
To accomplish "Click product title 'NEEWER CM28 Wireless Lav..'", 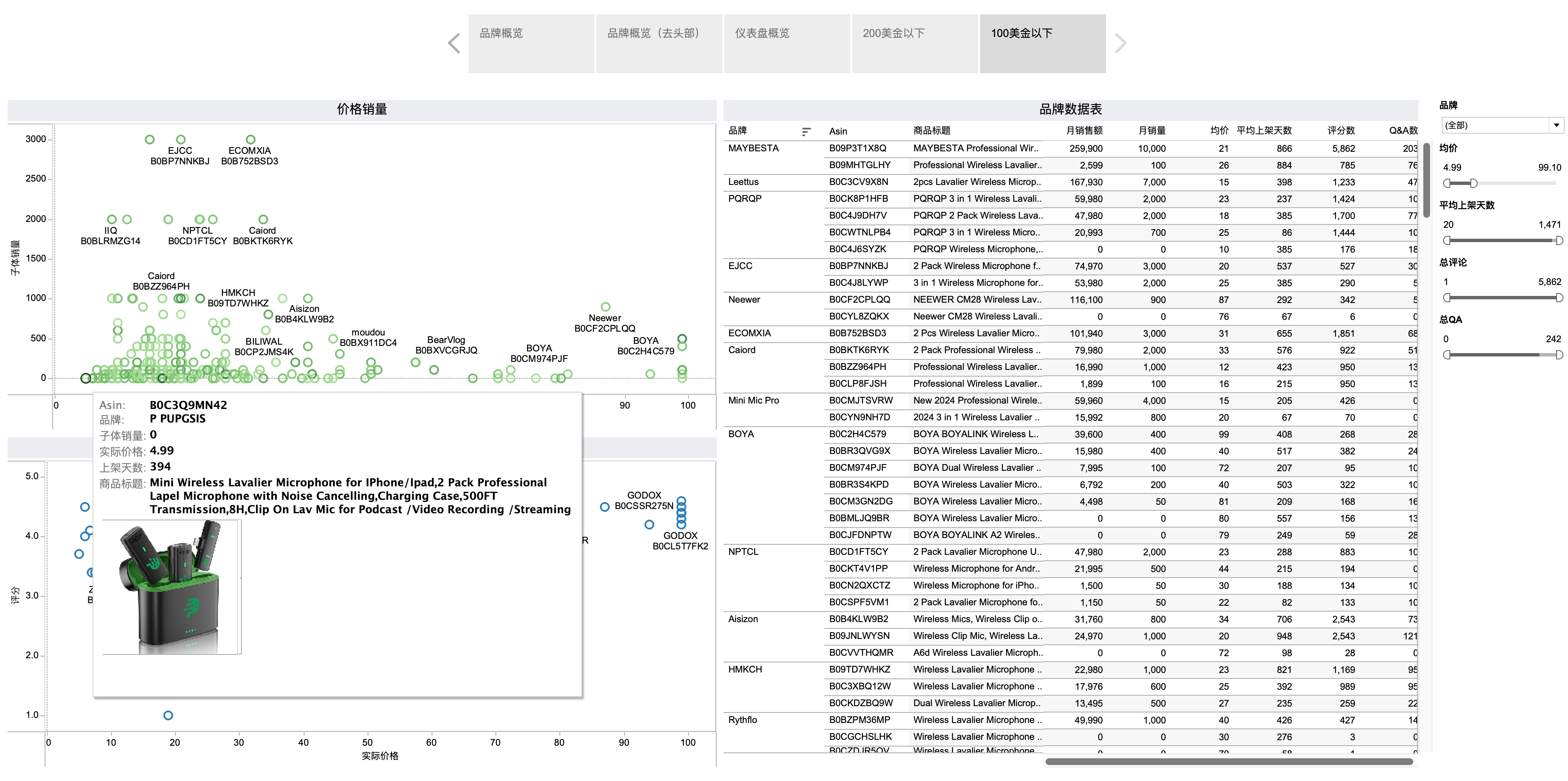I will [x=977, y=300].
